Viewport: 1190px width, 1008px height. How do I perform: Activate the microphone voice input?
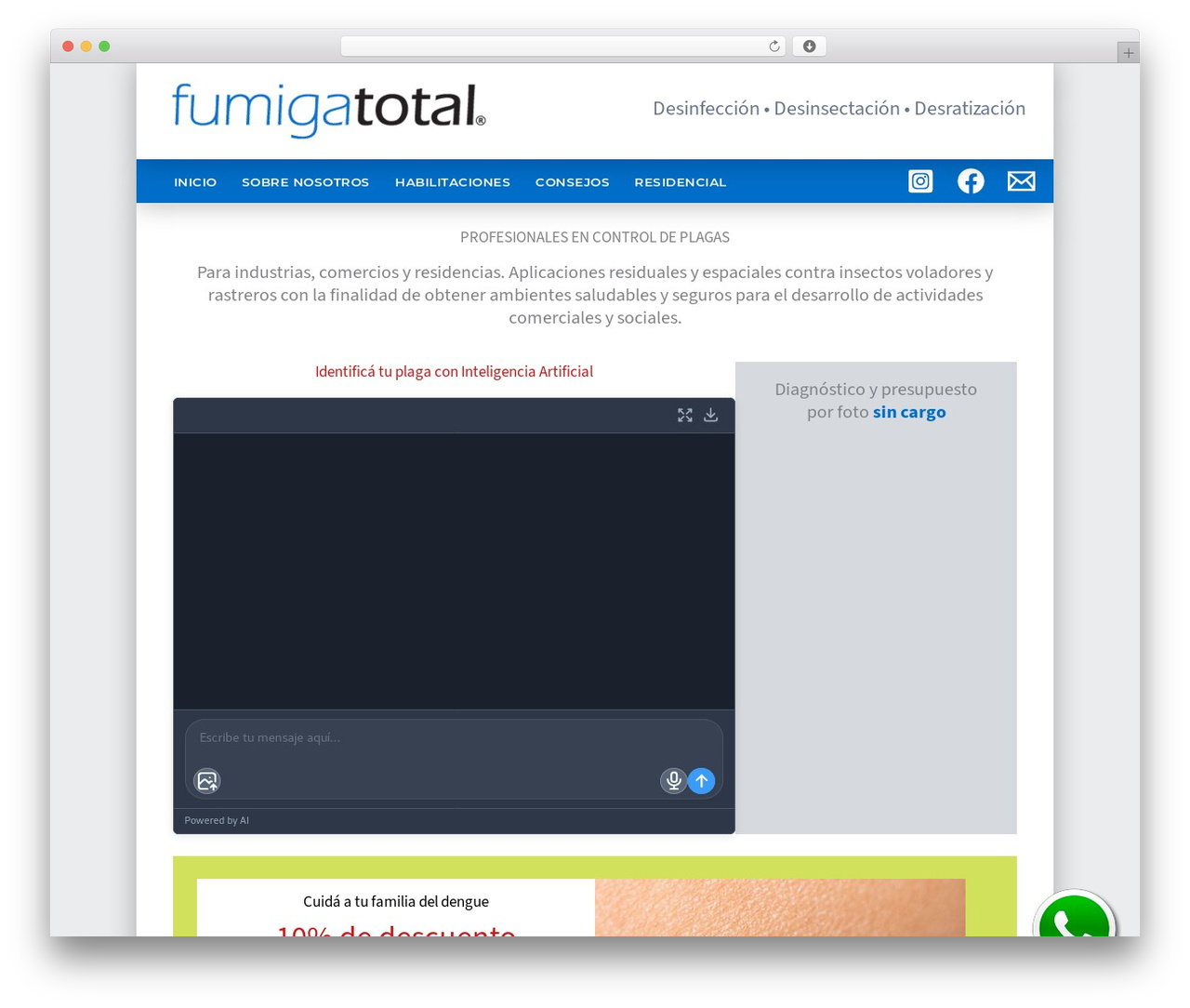pos(673,781)
